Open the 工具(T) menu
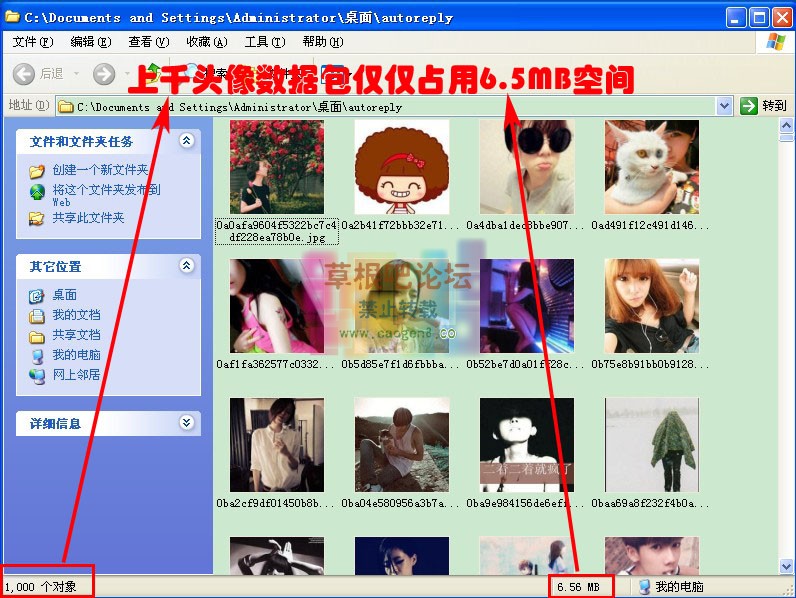This screenshot has width=796, height=598. (265, 42)
